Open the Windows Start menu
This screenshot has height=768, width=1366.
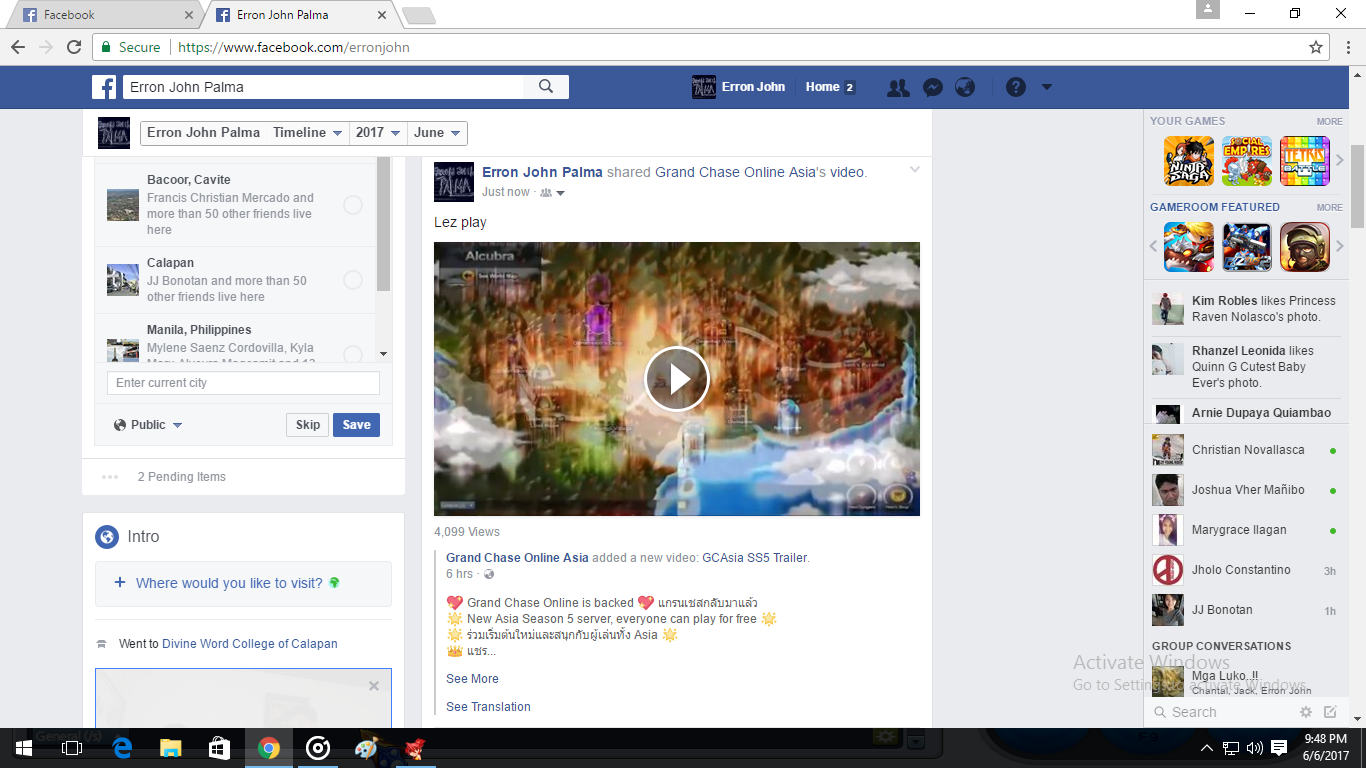pyautogui.click(x=23, y=748)
